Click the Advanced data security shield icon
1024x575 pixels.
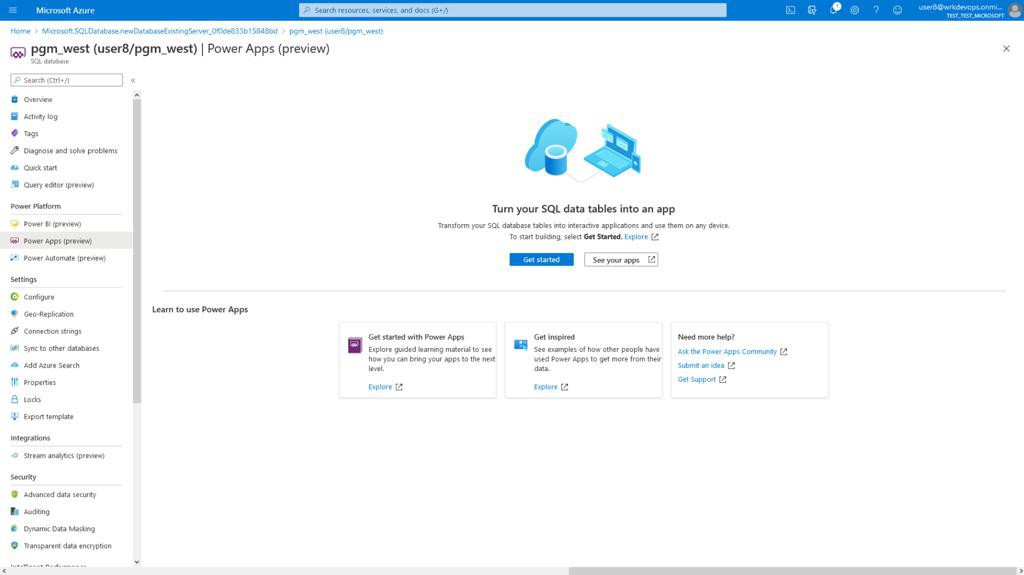[14, 494]
